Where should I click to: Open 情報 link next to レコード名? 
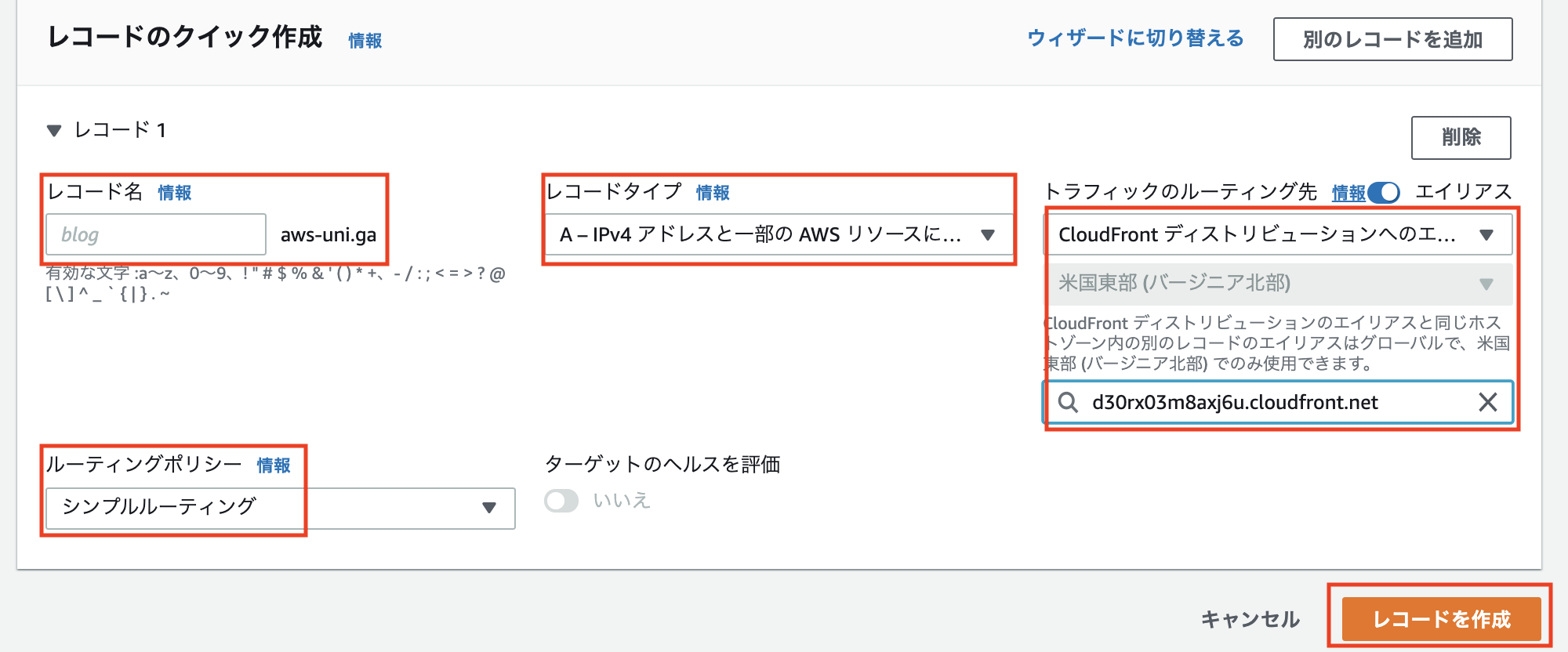pyautogui.click(x=175, y=193)
